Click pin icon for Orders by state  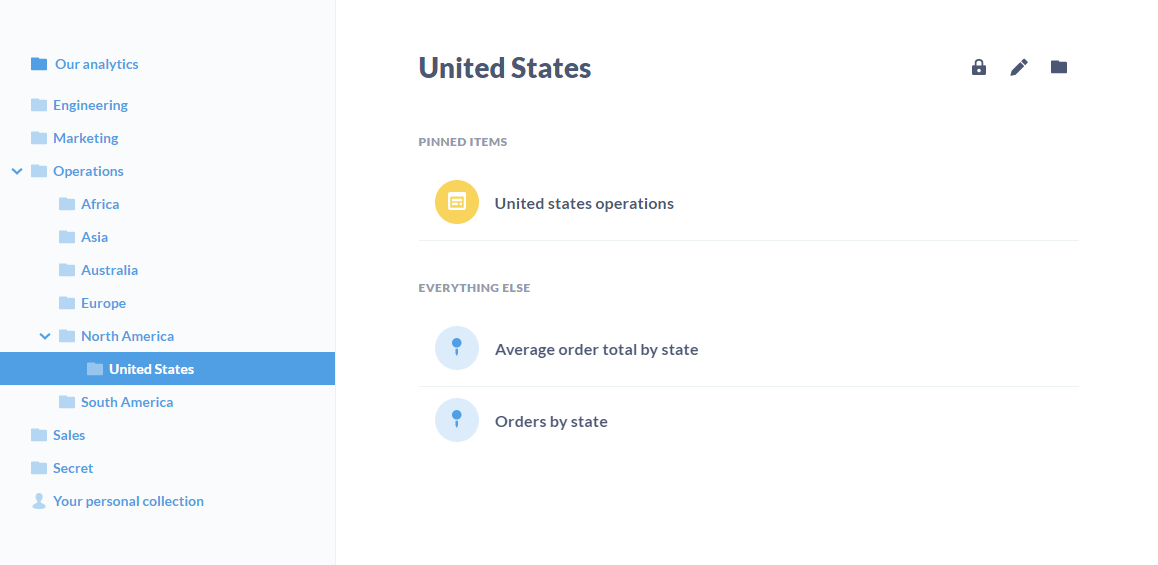(x=457, y=420)
